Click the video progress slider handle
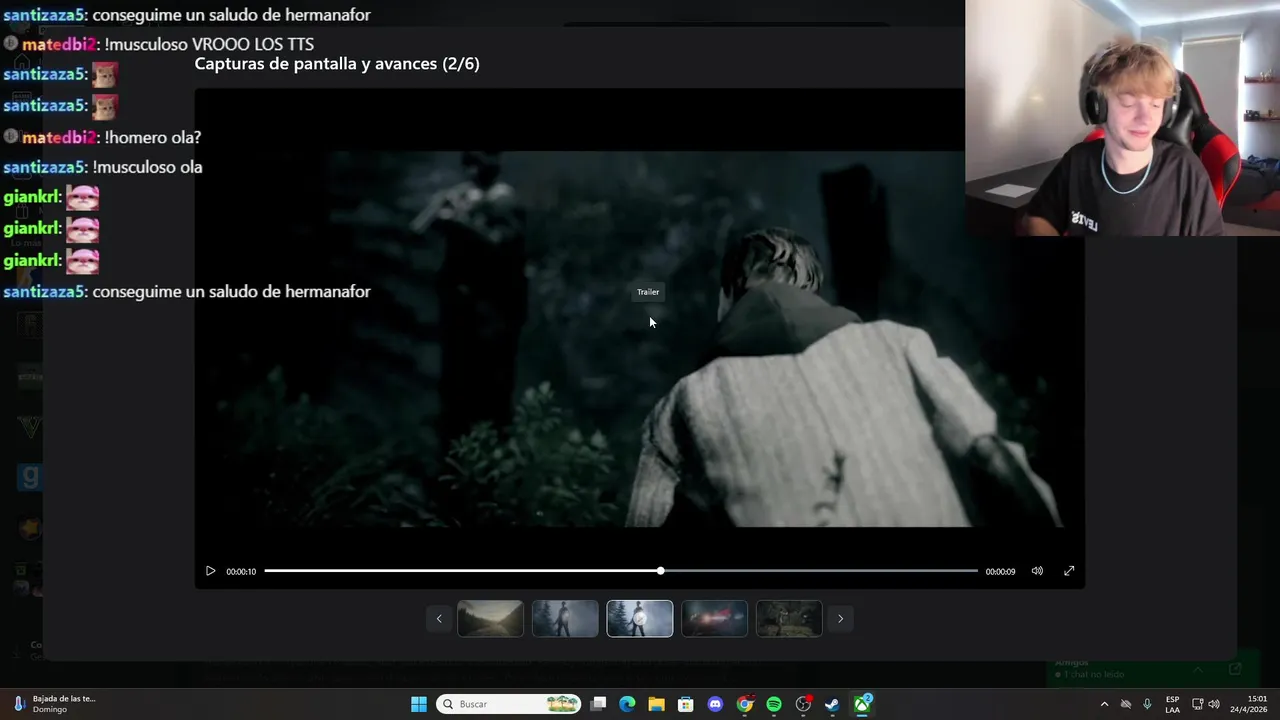Screen dimensions: 1280x720 pyautogui.click(x=661, y=571)
